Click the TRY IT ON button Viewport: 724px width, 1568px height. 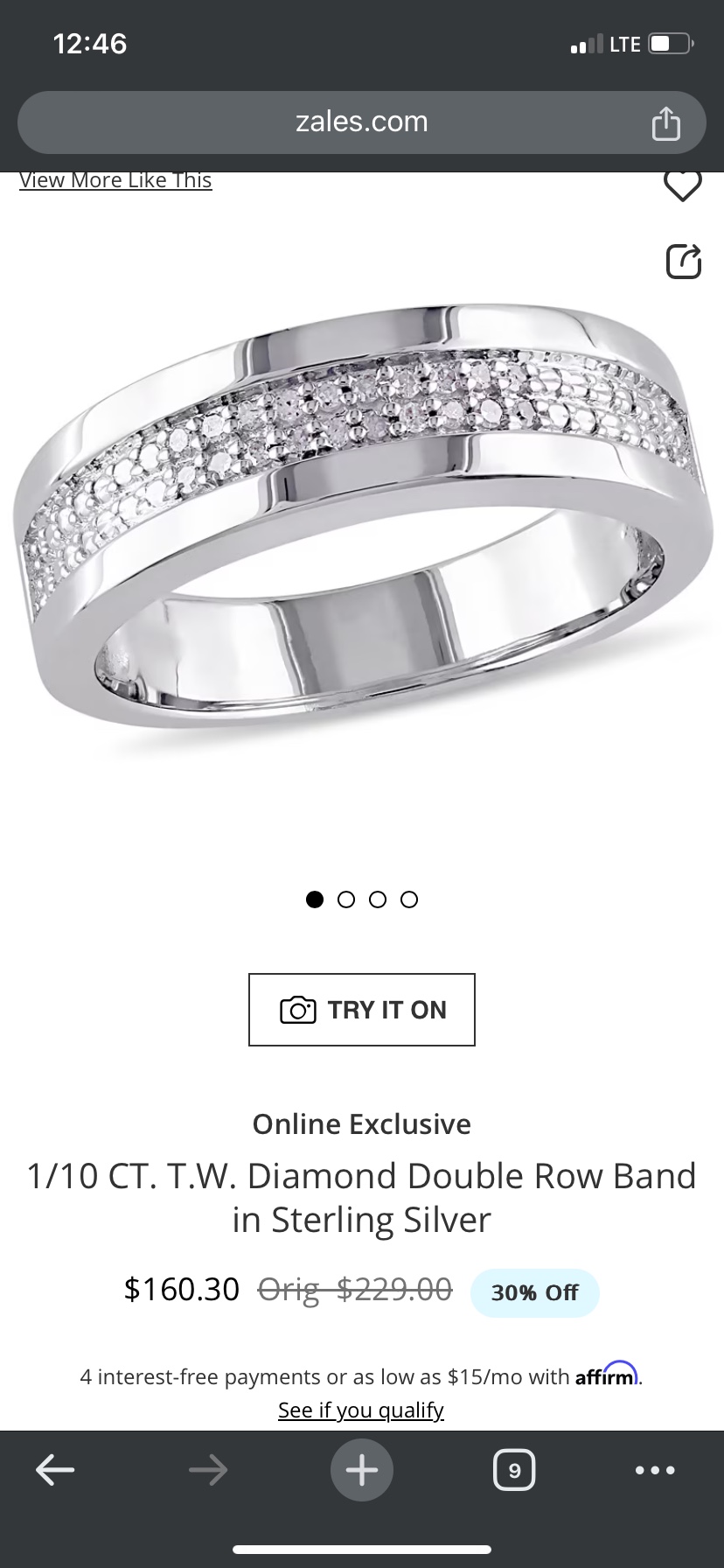coord(362,1010)
